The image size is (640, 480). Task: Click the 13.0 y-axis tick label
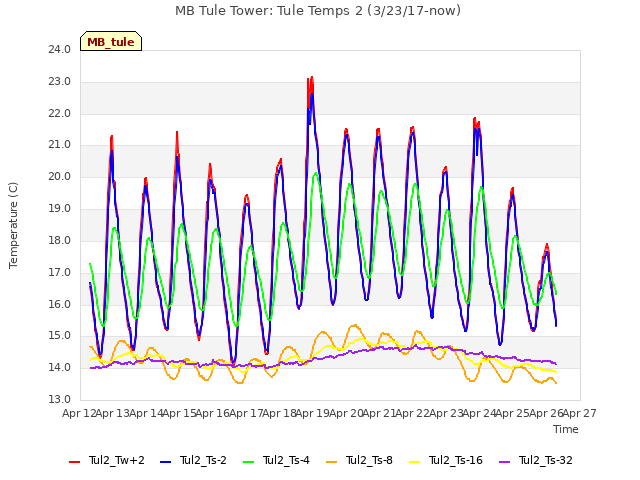pos(60,399)
